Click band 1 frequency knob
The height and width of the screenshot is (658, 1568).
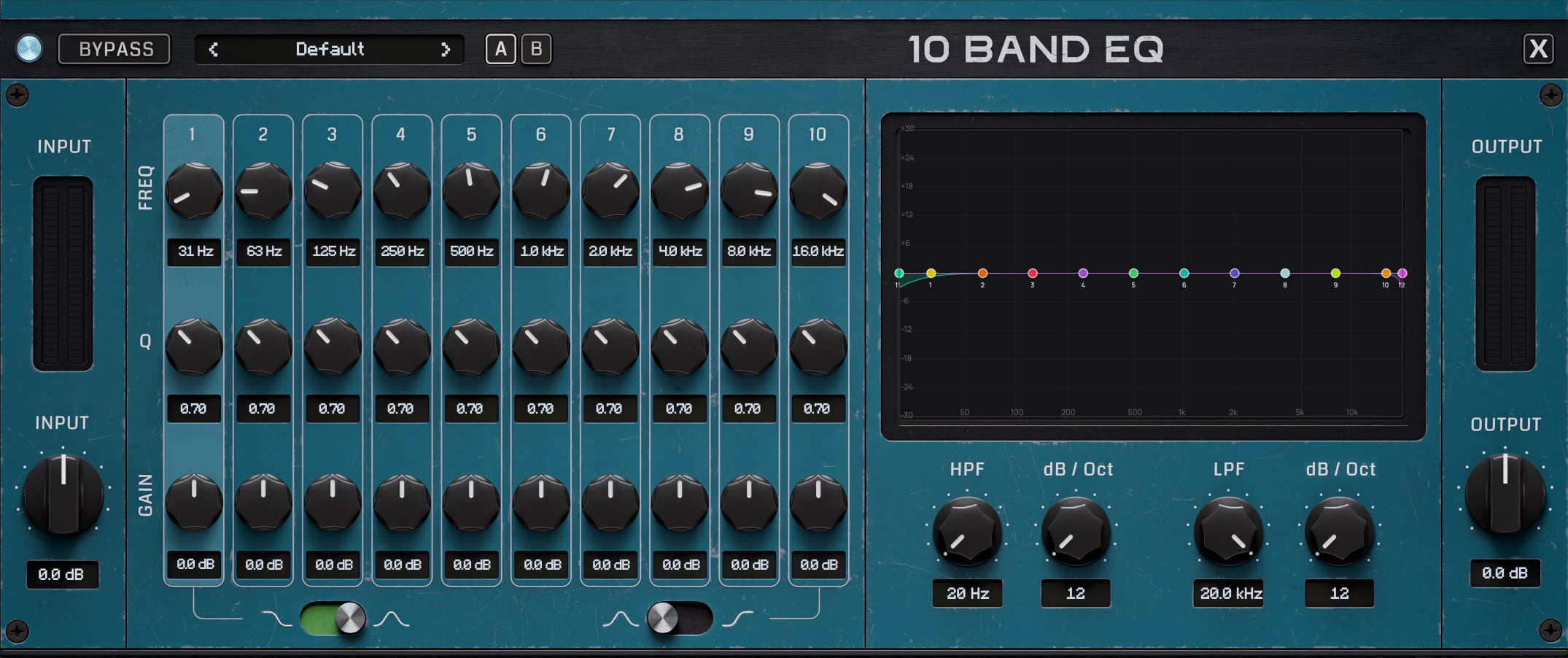click(194, 190)
